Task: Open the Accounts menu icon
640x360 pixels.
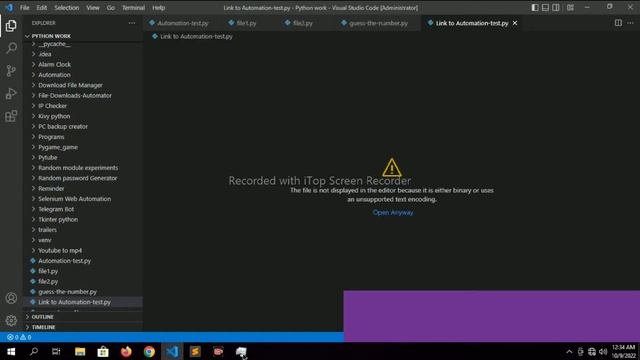Action: pyautogui.click(x=11, y=298)
